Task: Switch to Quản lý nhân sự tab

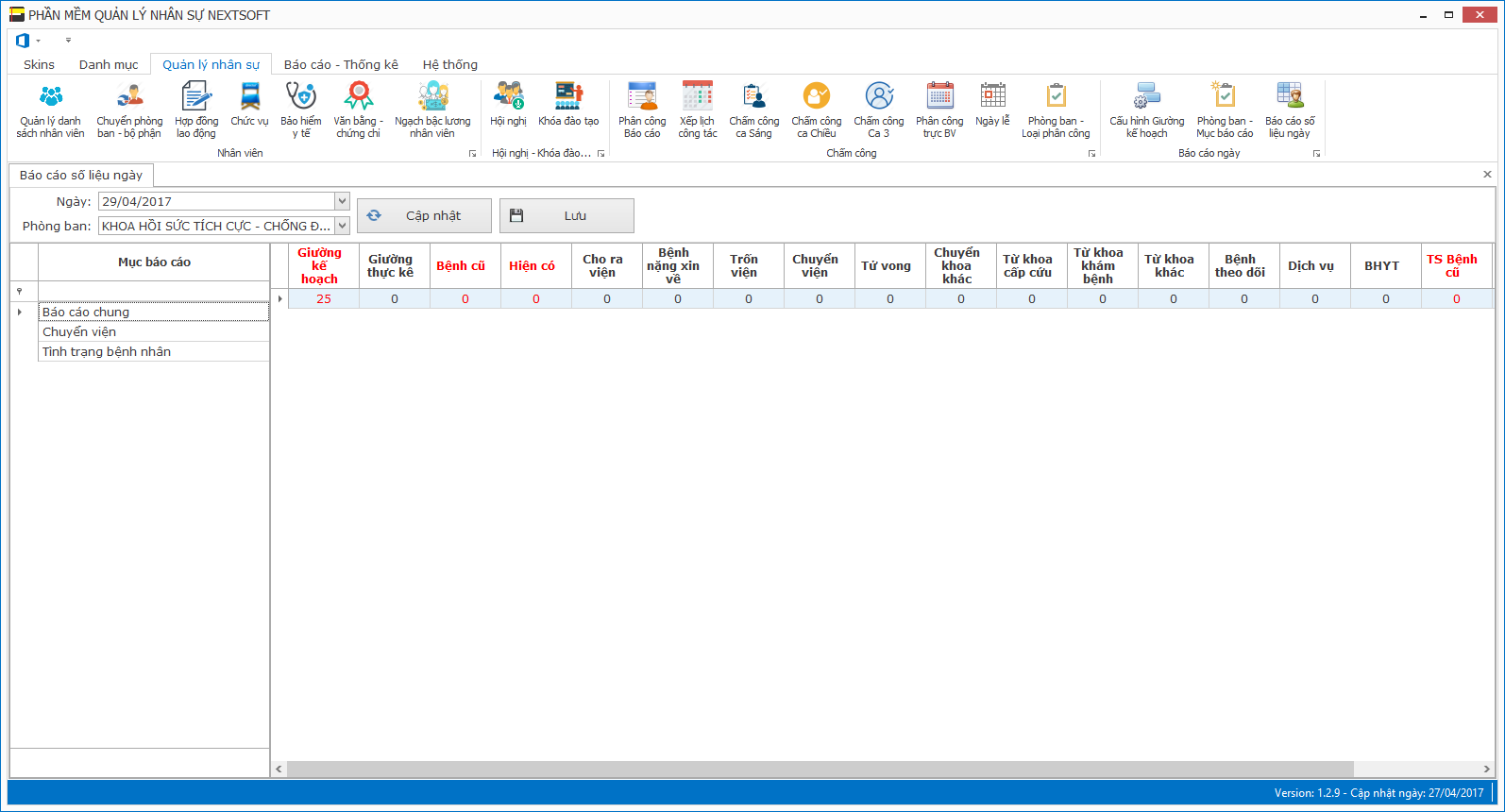Action: [211, 64]
